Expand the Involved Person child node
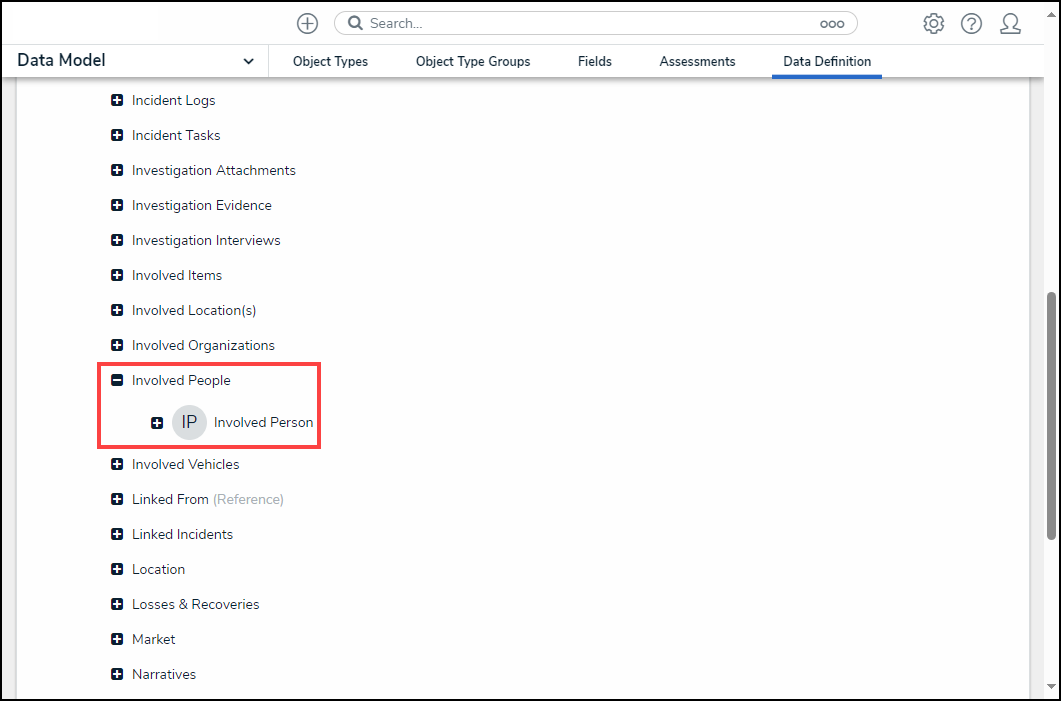This screenshot has width=1061, height=701. tap(157, 423)
